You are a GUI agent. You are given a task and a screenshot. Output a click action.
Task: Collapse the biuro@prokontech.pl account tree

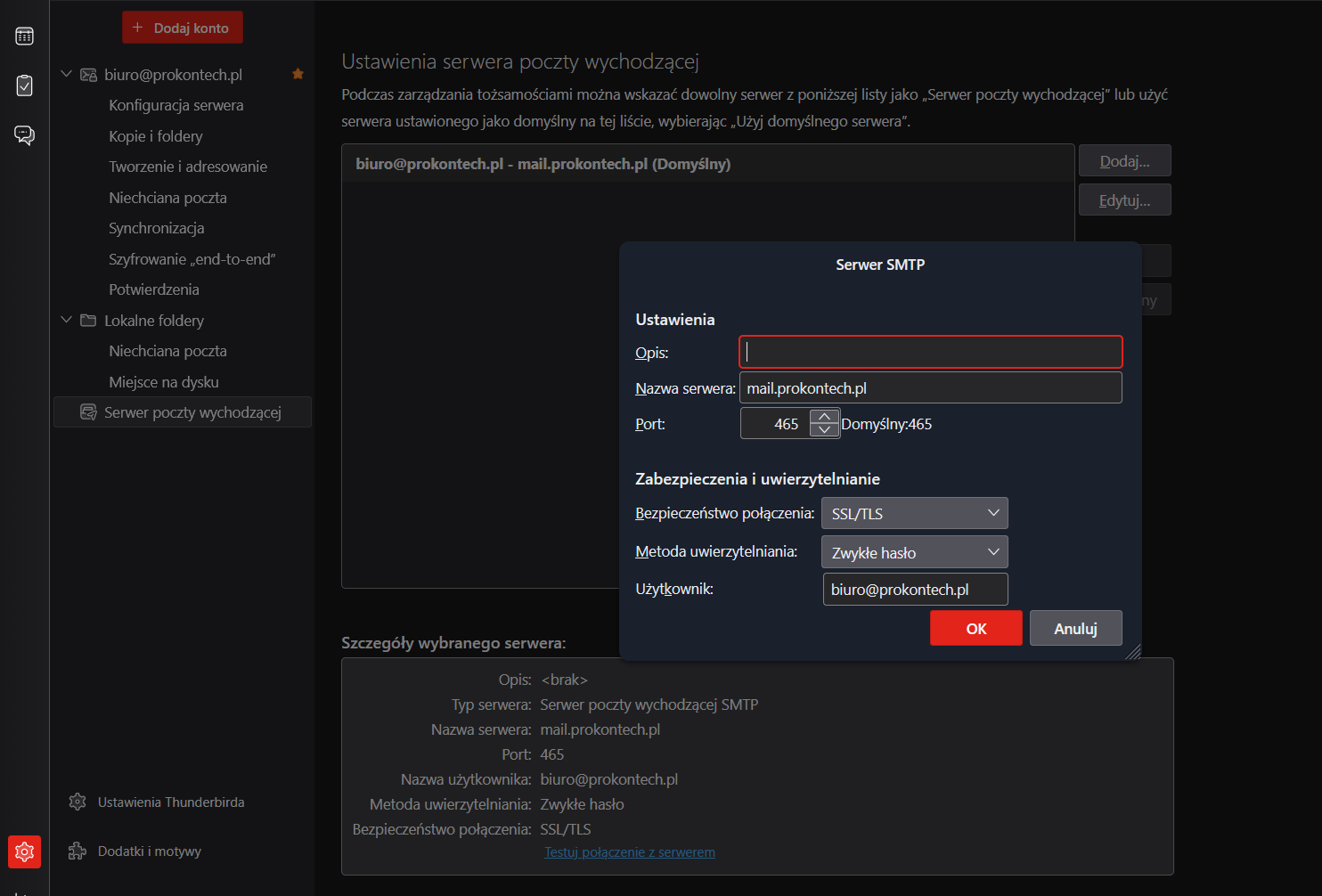tap(66, 74)
